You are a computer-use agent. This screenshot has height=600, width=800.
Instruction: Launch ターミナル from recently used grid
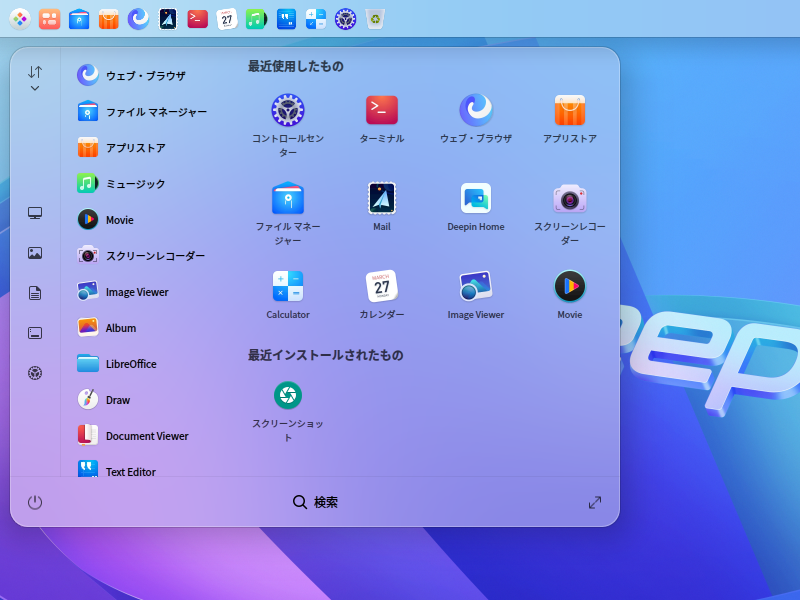tap(382, 110)
